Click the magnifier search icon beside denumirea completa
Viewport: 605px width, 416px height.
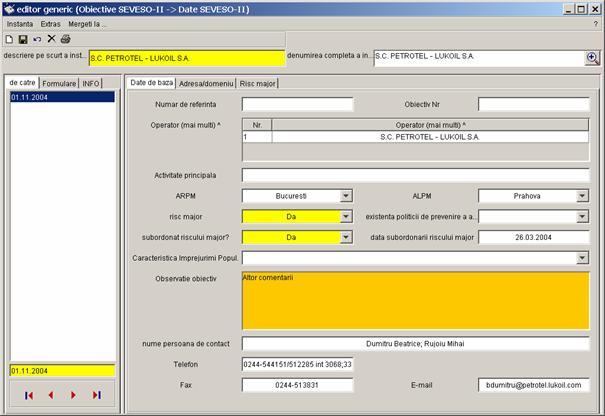pos(592,58)
